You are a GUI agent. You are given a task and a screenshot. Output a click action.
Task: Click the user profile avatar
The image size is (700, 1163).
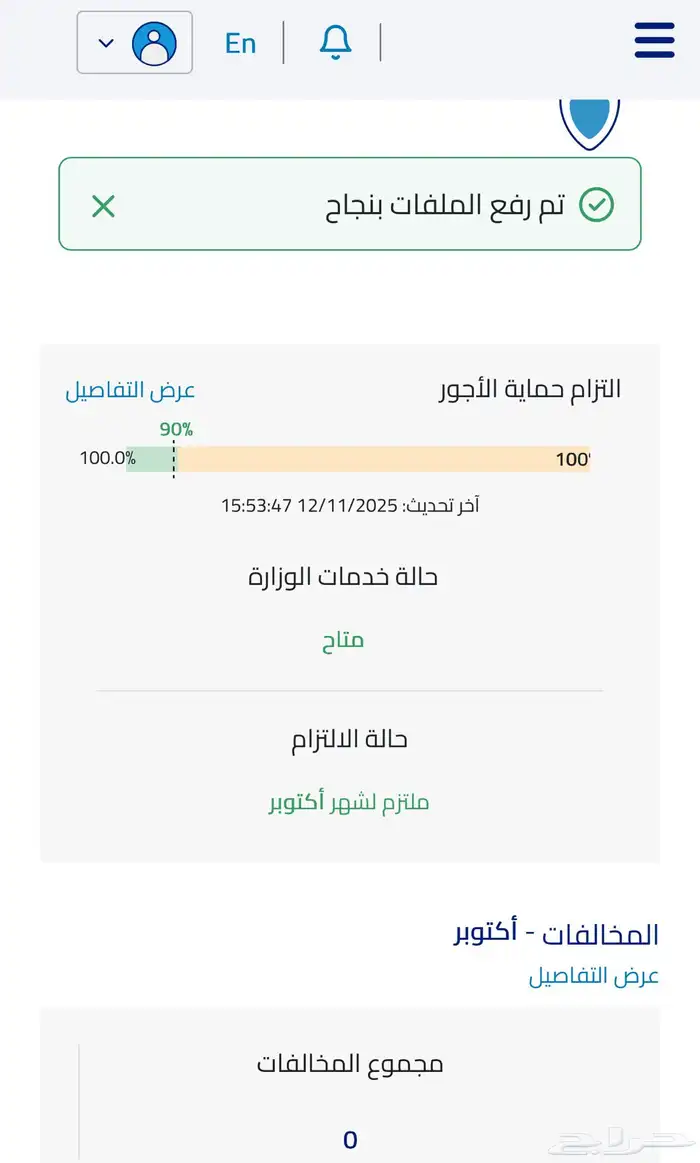click(x=154, y=42)
